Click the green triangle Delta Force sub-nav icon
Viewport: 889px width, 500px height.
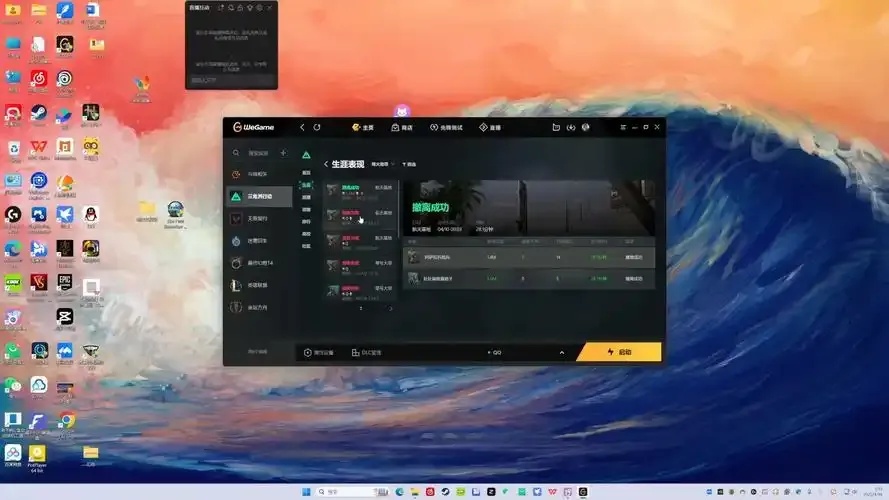coord(306,155)
